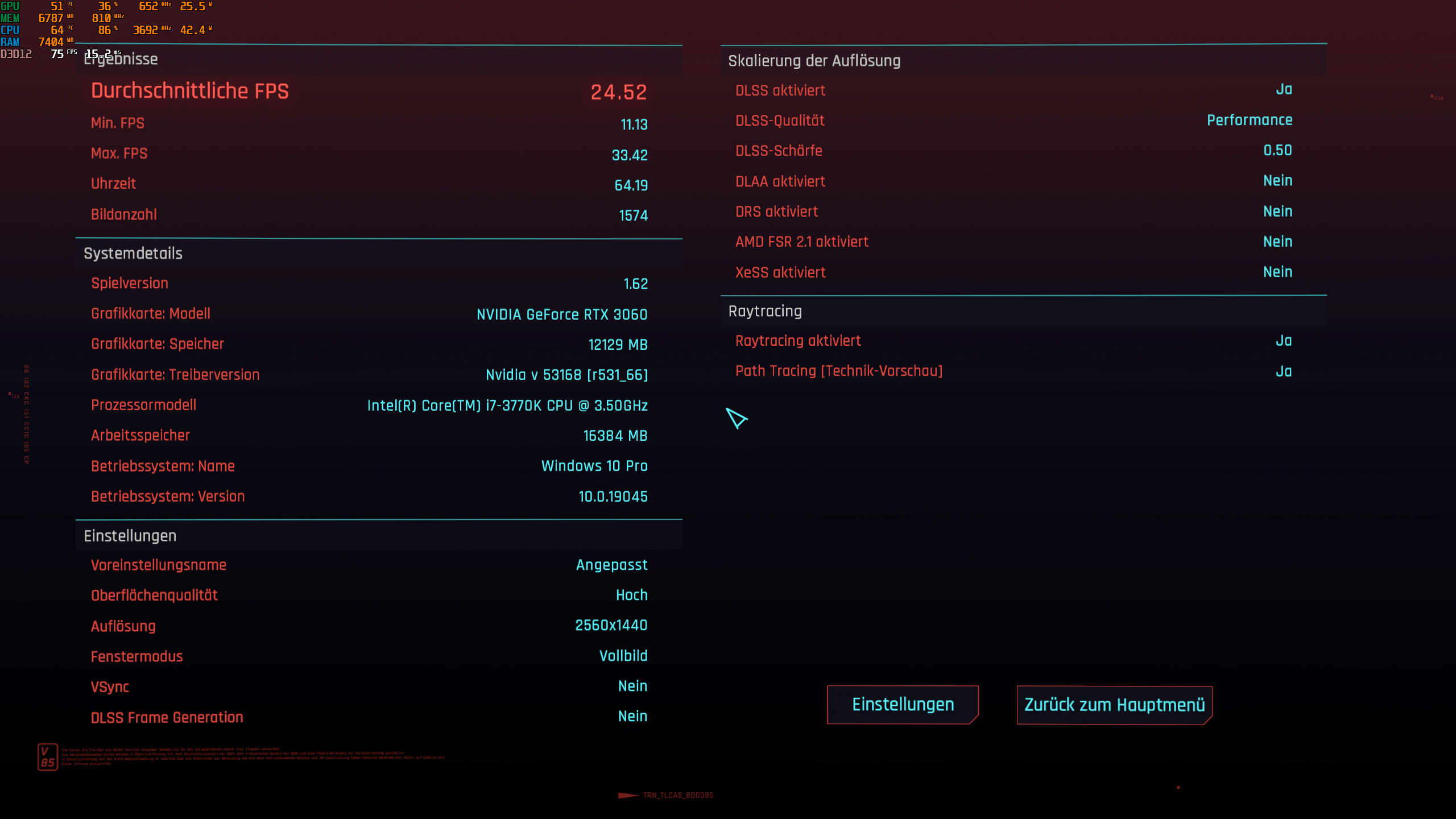Click the Path Tracing Ja value

pos(1284,371)
